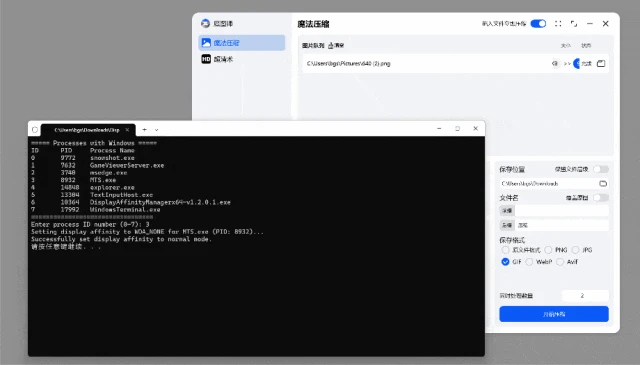The height and width of the screenshot is (365, 640).
Task: Select the terminal tab C:\Users\bgx\Downloads\Disp
Action: 87,130
